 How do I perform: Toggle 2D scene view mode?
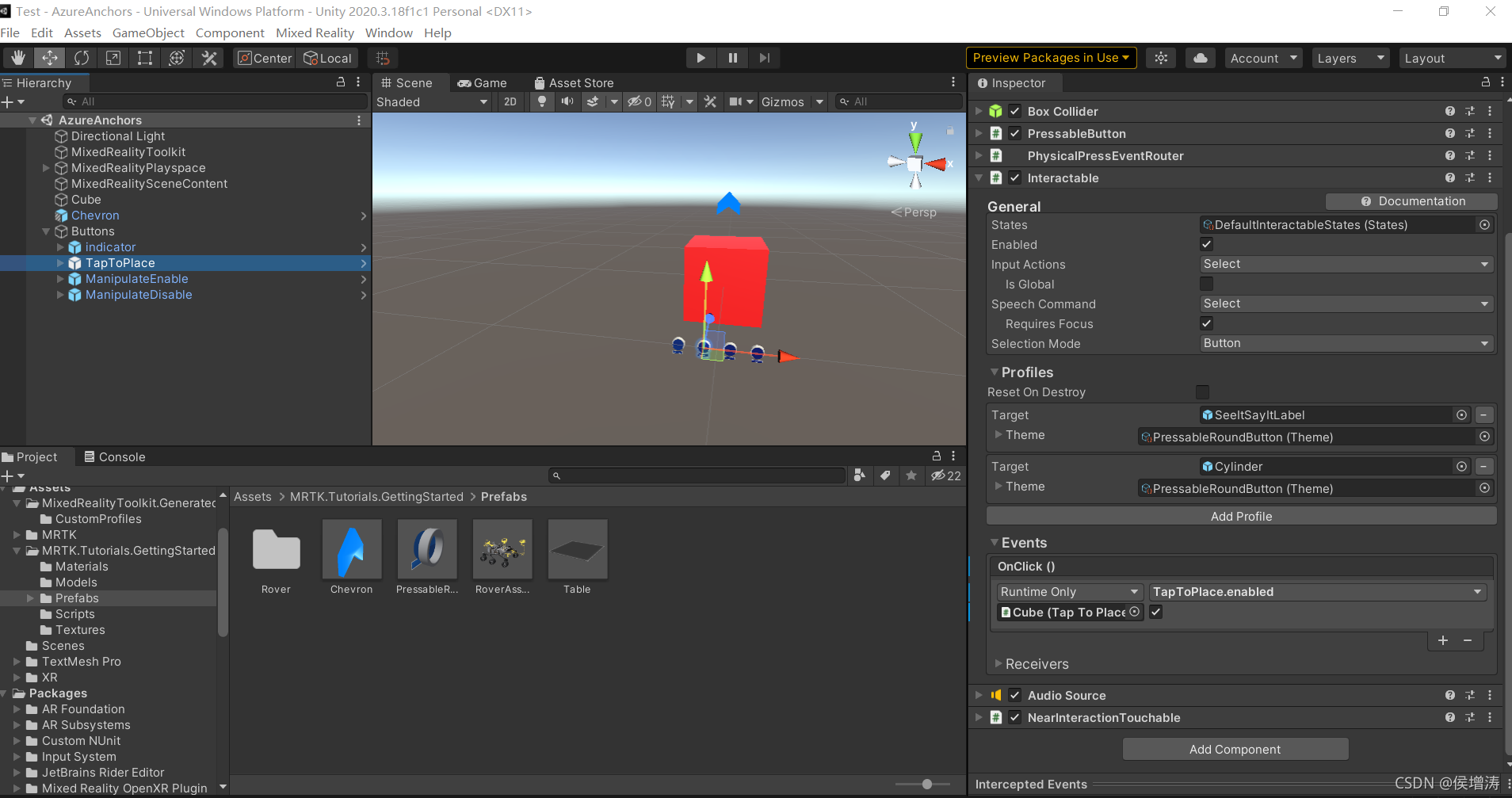(x=510, y=101)
